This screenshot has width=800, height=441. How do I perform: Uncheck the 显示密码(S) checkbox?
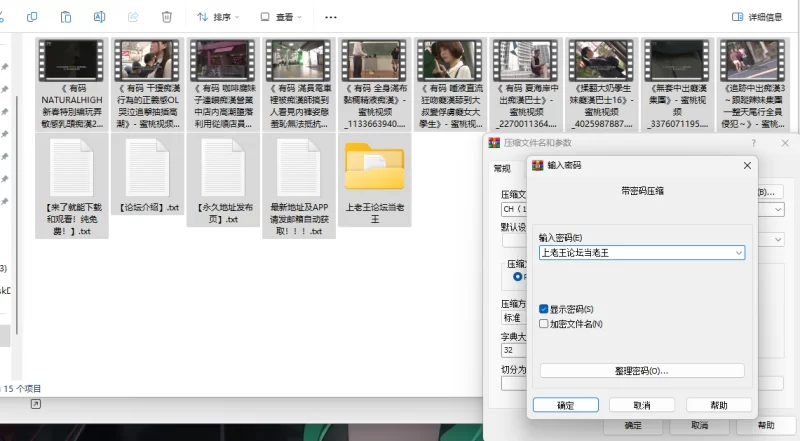(x=543, y=309)
